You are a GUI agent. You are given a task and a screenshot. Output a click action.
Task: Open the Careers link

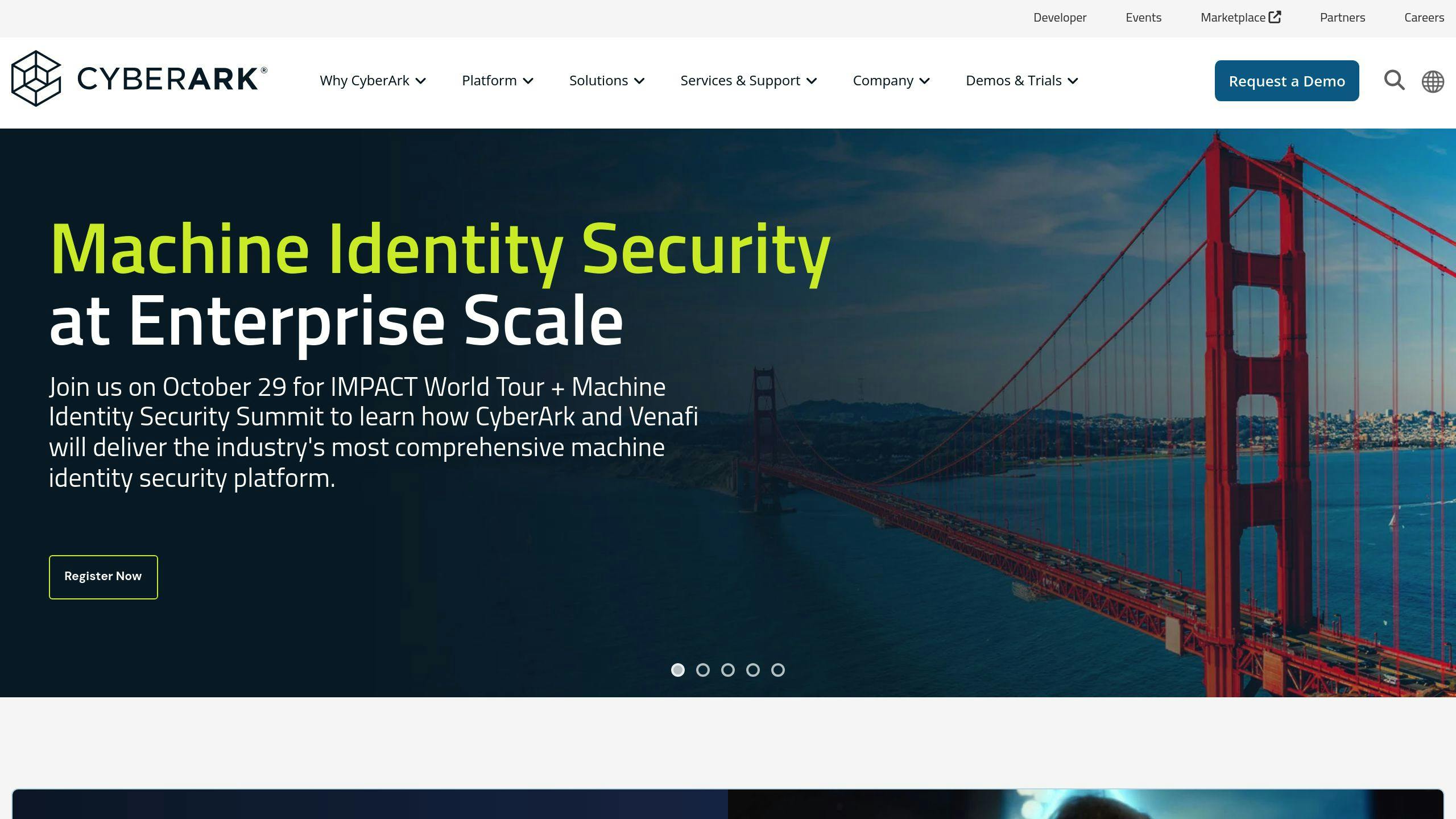(x=1424, y=18)
